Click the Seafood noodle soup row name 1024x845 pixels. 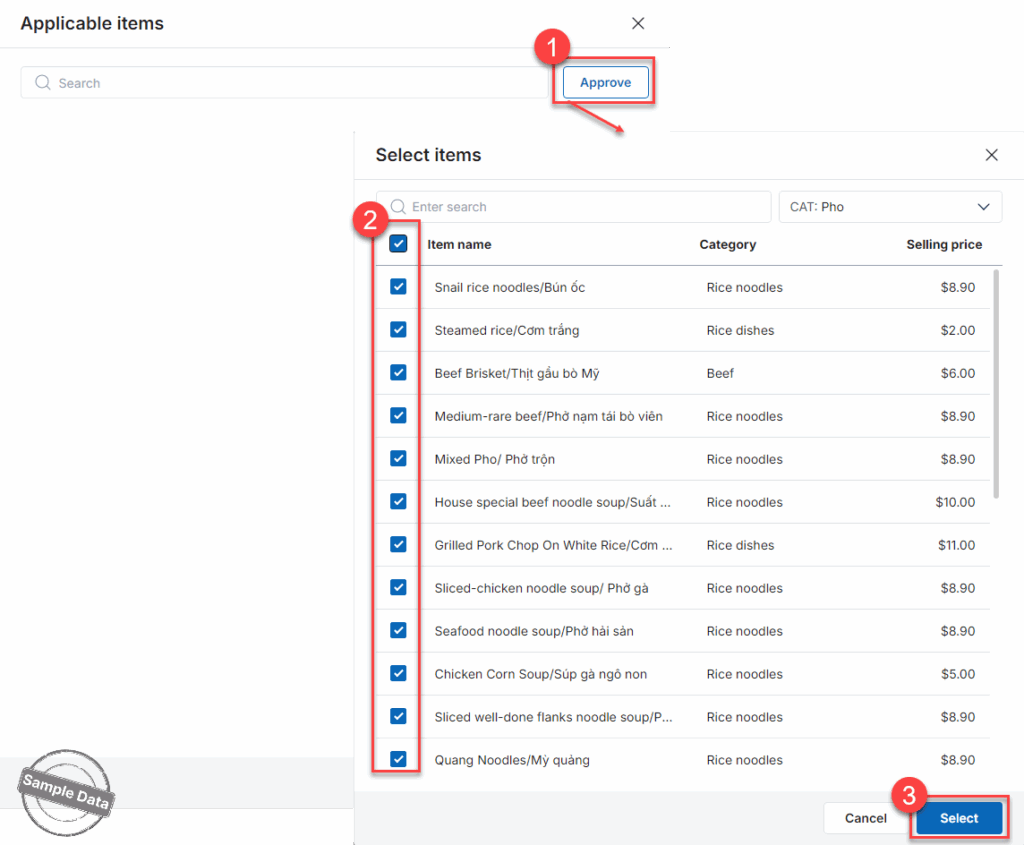point(533,631)
